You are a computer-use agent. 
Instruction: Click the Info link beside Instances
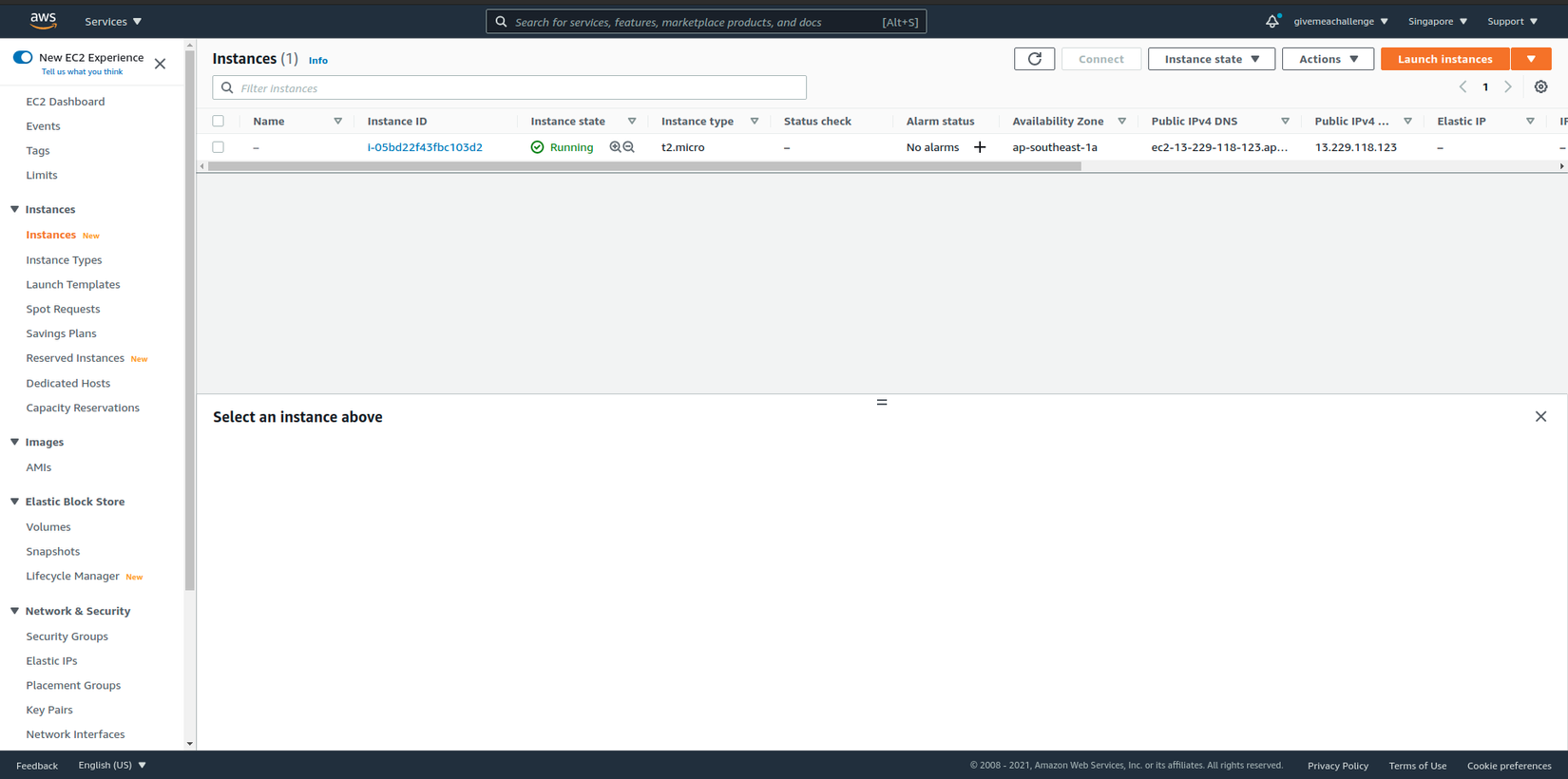pyautogui.click(x=318, y=61)
